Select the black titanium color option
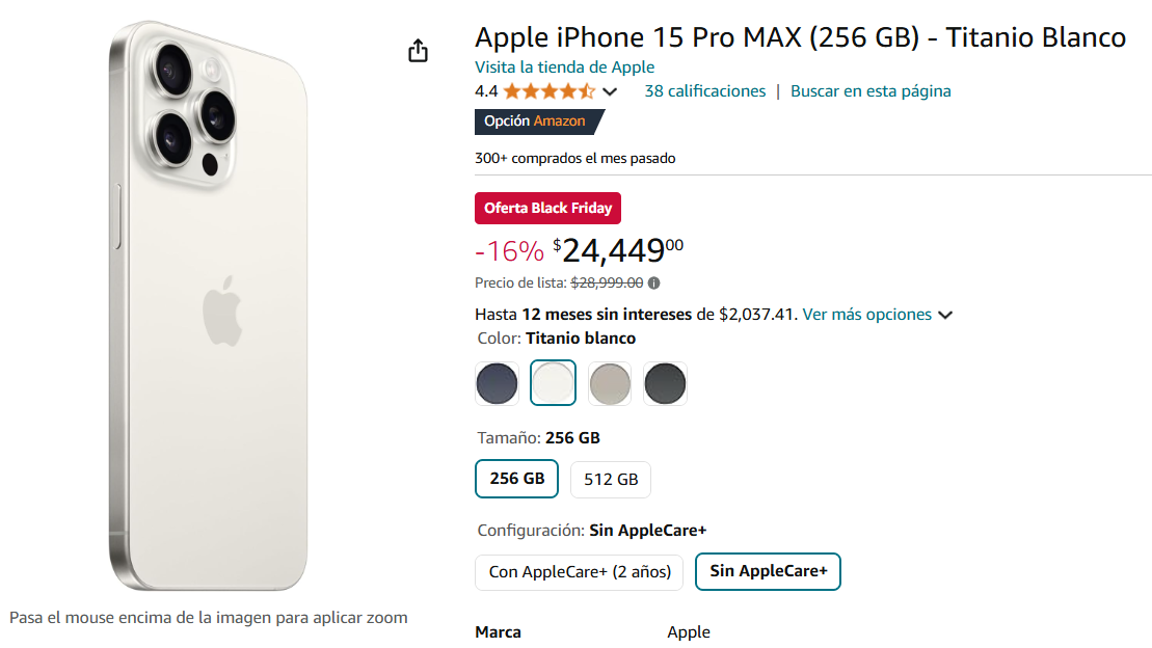This screenshot has height=648, width=1152. click(x=665, y=383)
